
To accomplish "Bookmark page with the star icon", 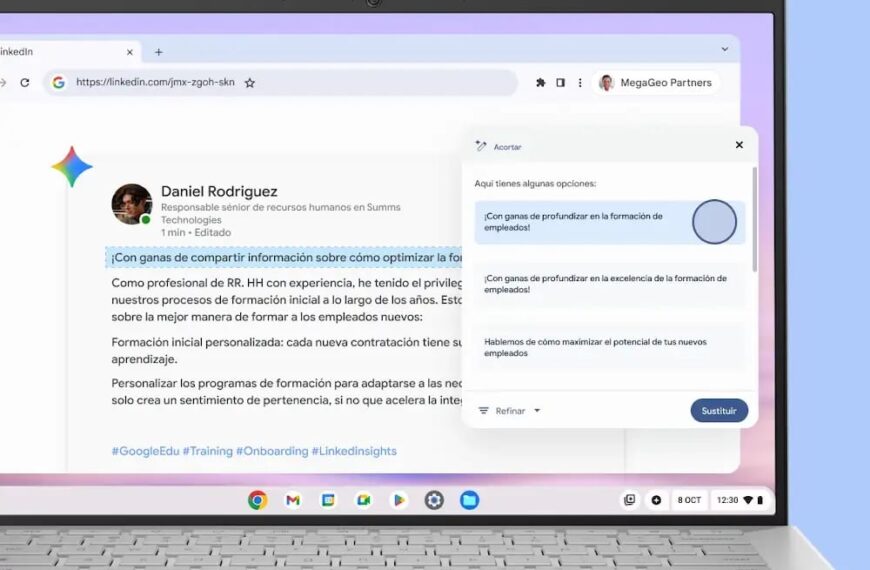I will (250, 83).
